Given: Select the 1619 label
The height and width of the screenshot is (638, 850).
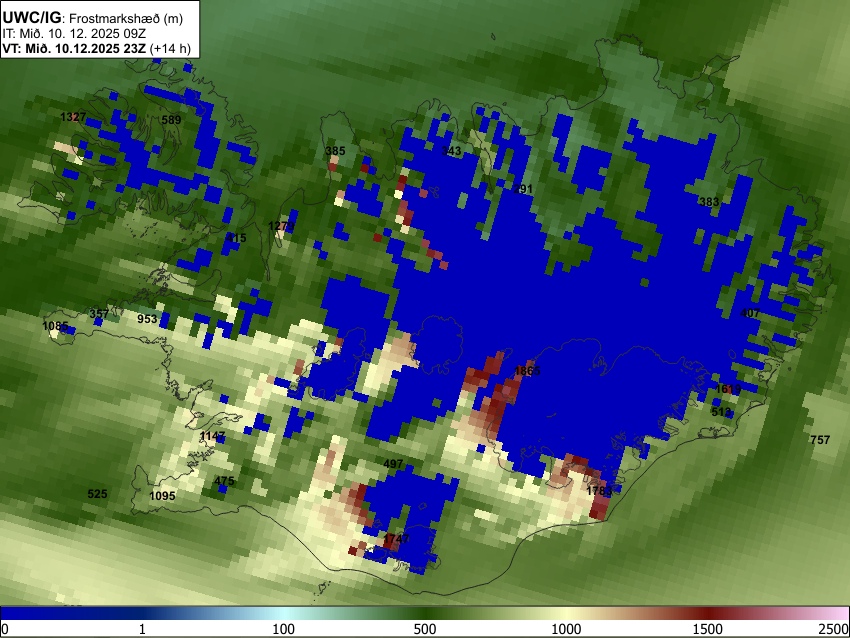Looking at the screenshot, I should tap(728, 389).
